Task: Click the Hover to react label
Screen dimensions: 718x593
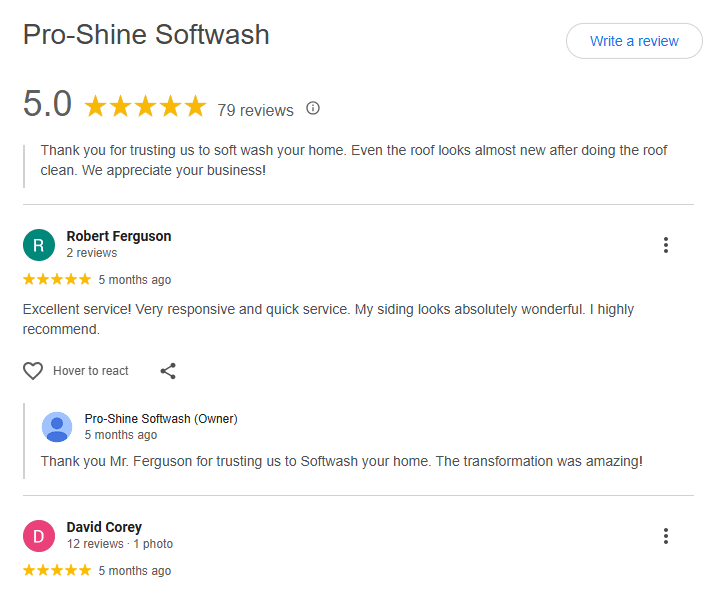Action: pyautogui.click(x=91, y=371)
